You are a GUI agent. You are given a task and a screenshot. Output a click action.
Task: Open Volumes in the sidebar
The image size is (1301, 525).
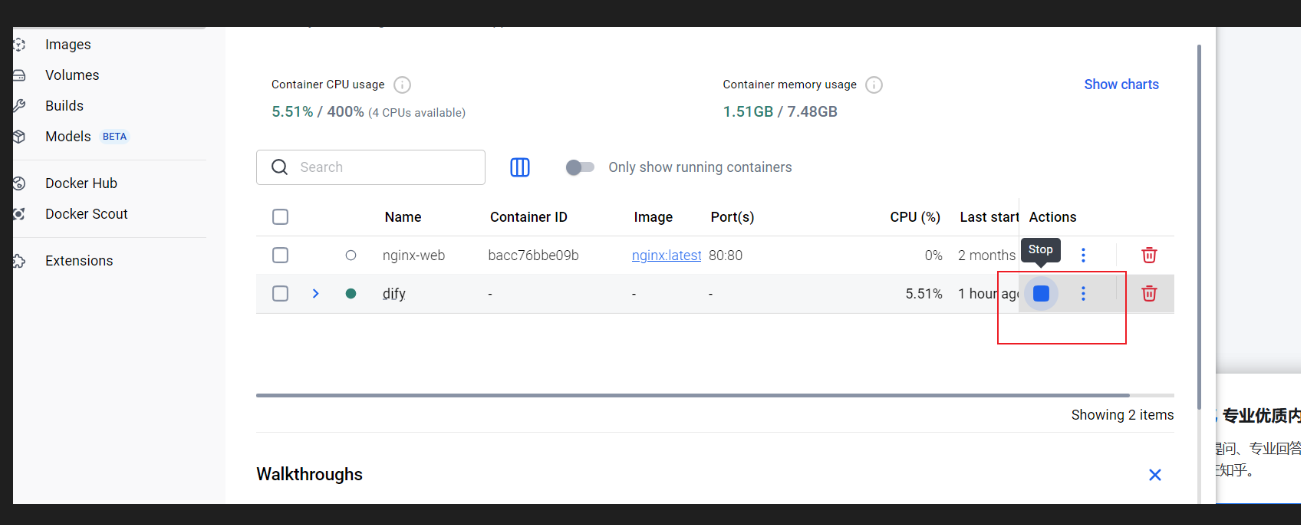[x=72, y=75]
